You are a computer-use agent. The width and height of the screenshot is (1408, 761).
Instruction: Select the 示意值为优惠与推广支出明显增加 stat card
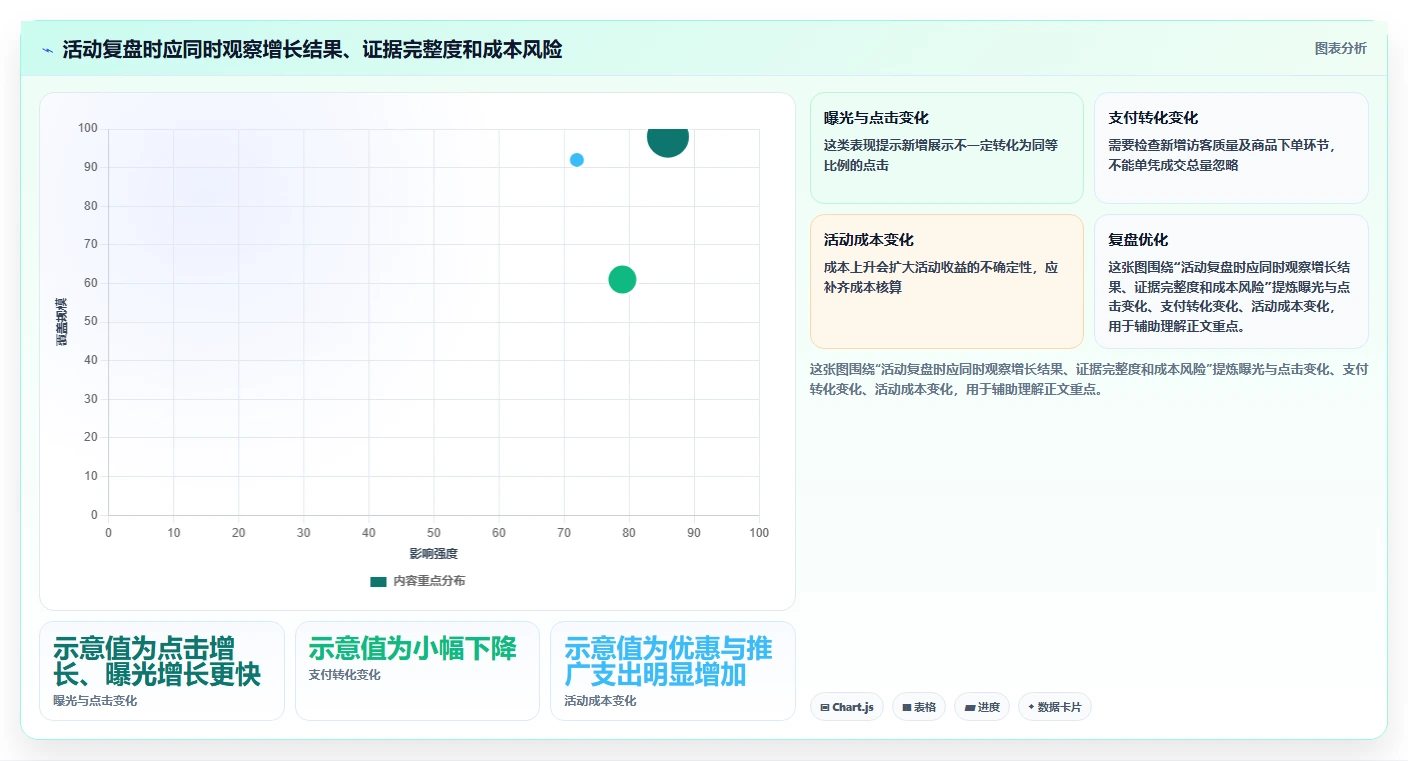[673, 671]
